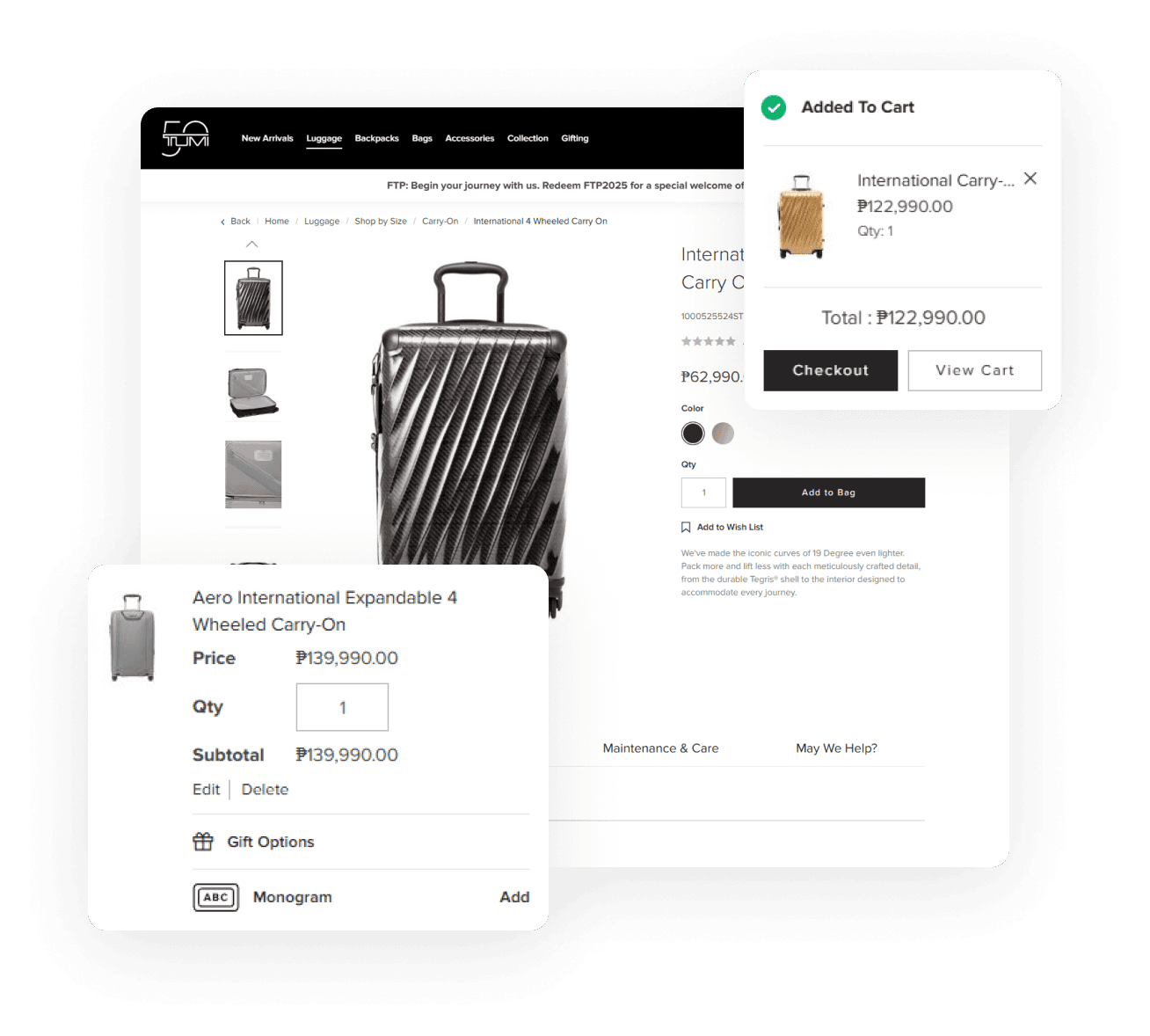
Task: Click the Checkout button
Action: click(x=831, y=370)
